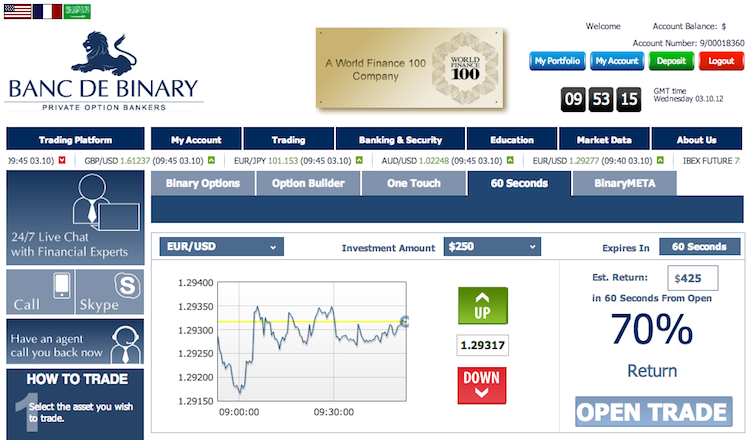Viewport: 750px width, 440px height.
Task: Click the 60 Seconds expiry field
Action: point(699,247)
